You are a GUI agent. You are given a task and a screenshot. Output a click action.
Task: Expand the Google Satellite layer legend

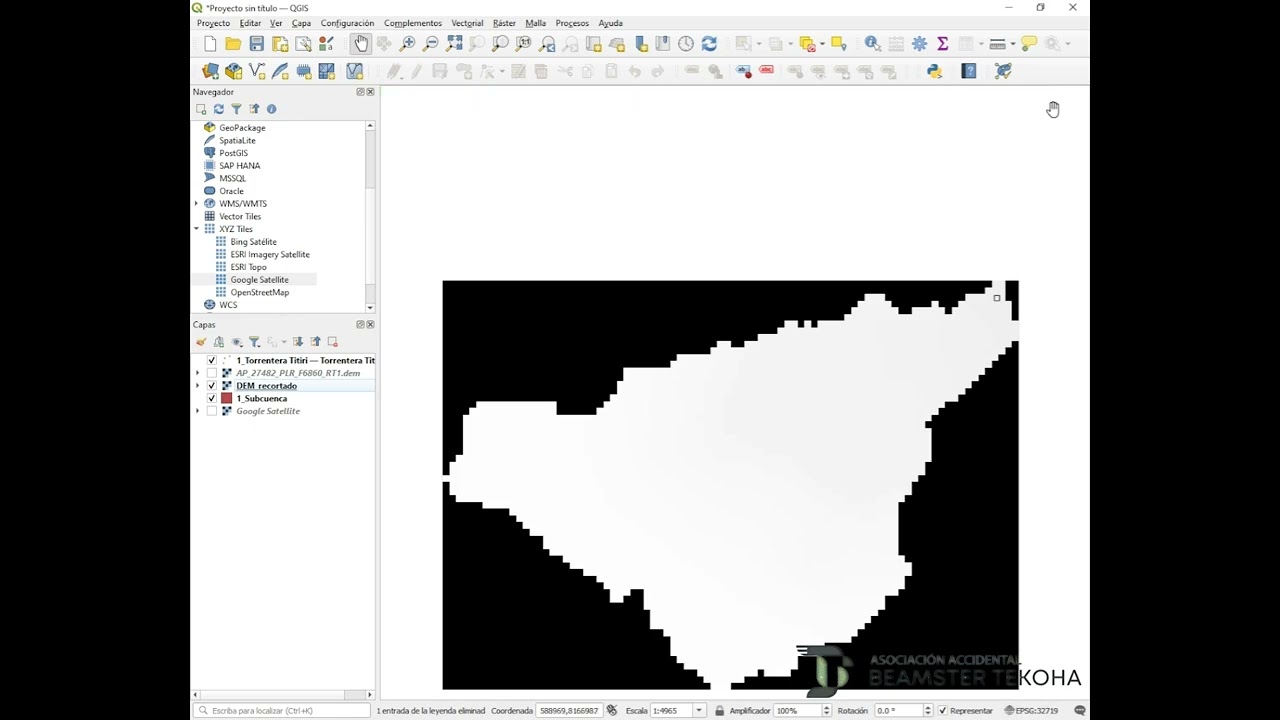coord(197,411)
